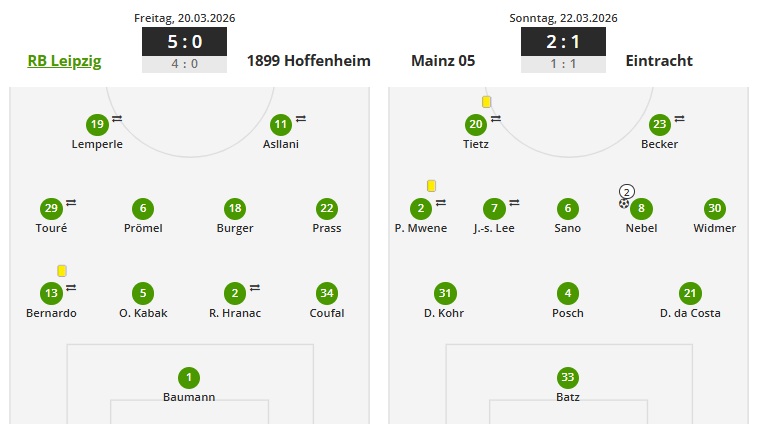Click the goal ball icon next to Nebel
Viewport: 758px width, 434px height.
(624, 203)
